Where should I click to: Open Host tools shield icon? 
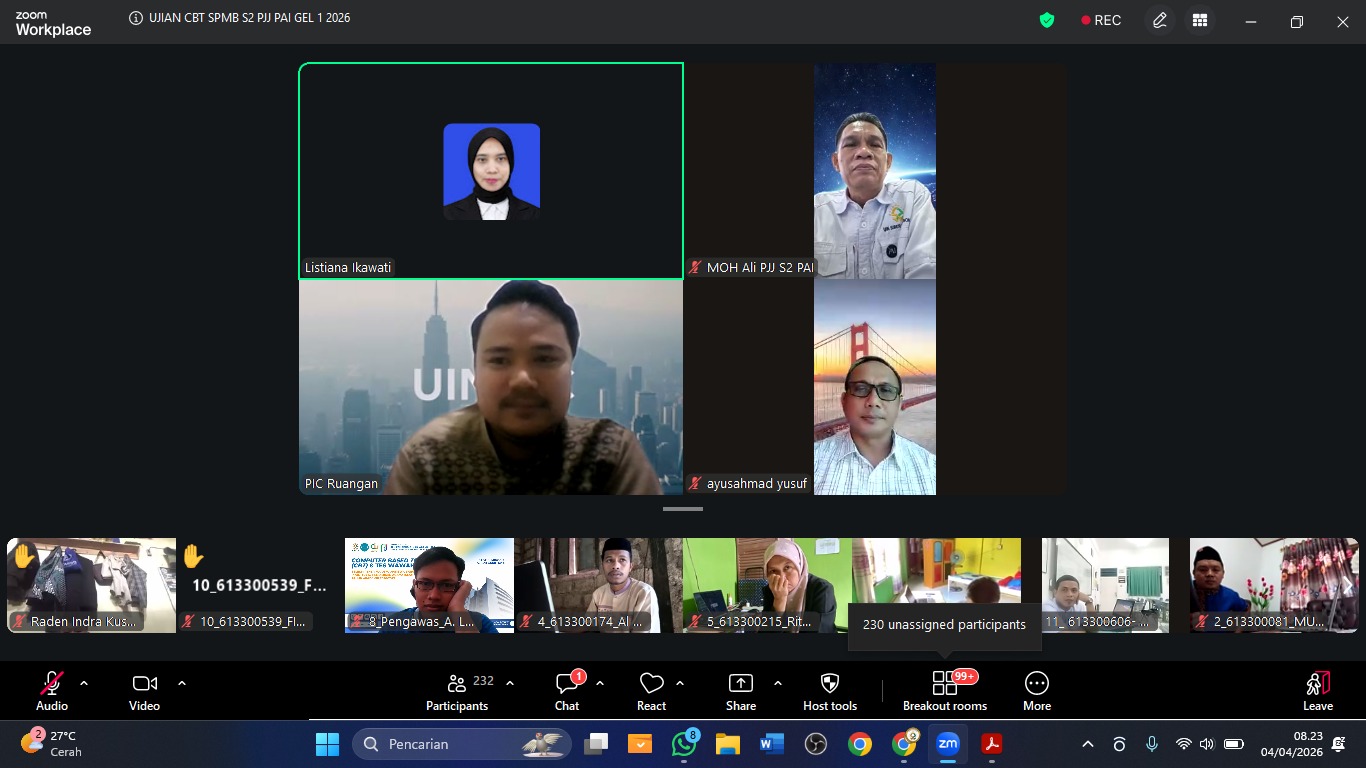coord(829,691)
